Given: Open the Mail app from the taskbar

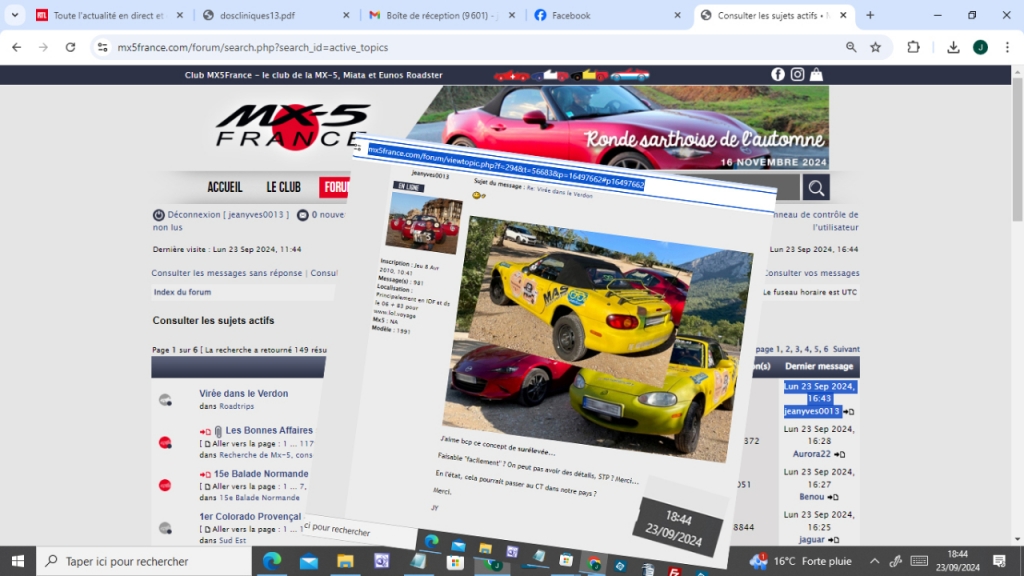Looking at the screenshot, I should (x=309, y=561).
